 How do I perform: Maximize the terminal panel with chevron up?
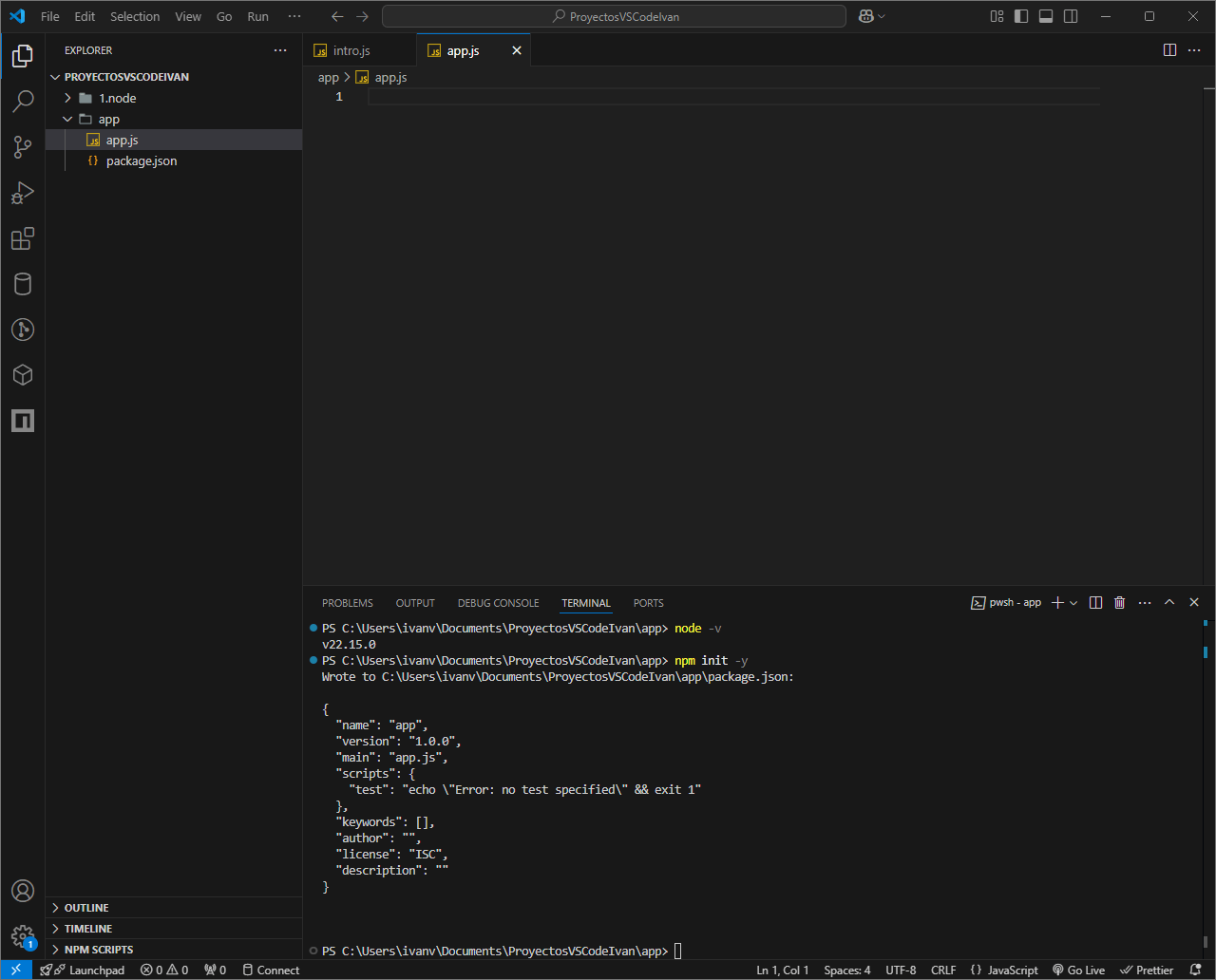point(1169,602)
